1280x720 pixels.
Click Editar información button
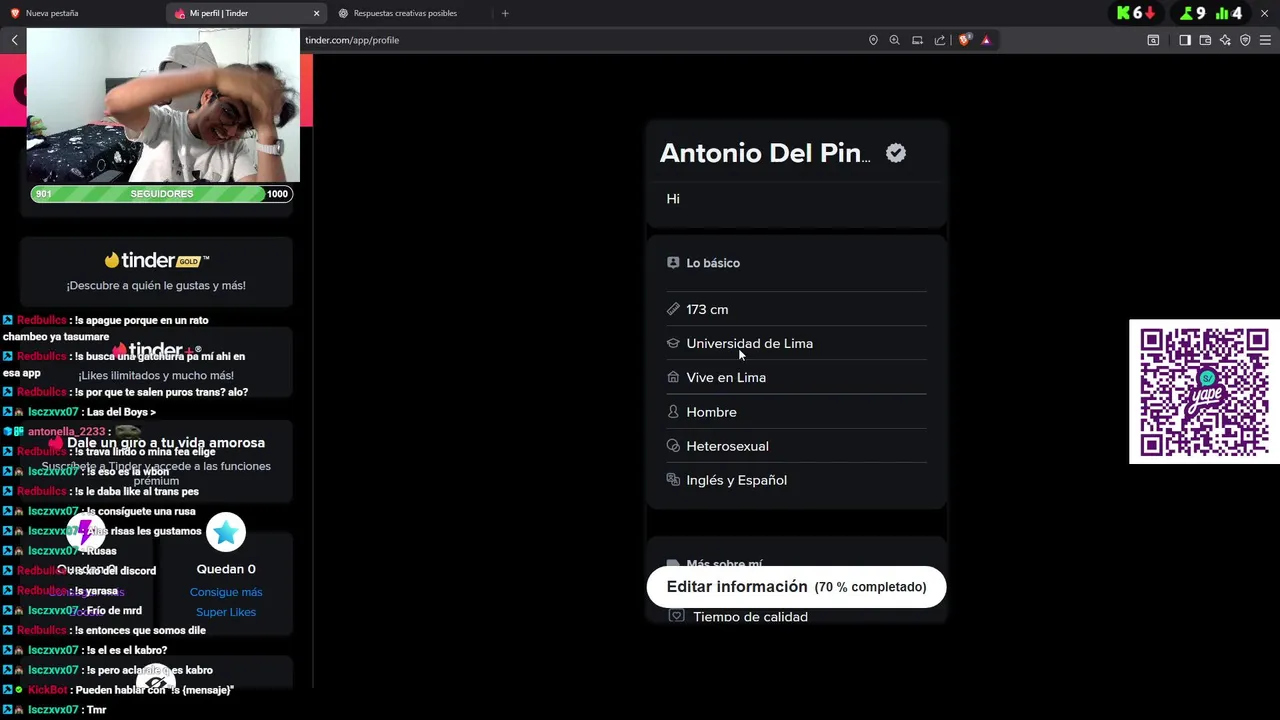pyautogui.click(x=796, y=587)
